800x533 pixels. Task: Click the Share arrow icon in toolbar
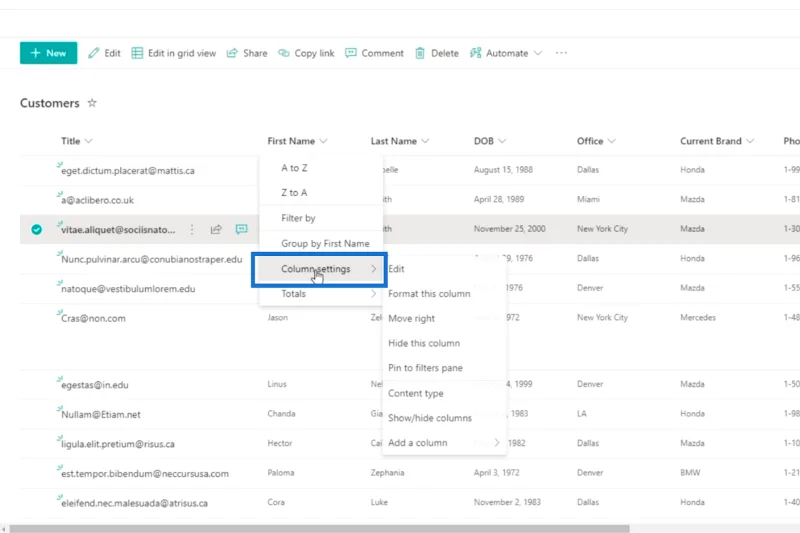coord(232,53)
